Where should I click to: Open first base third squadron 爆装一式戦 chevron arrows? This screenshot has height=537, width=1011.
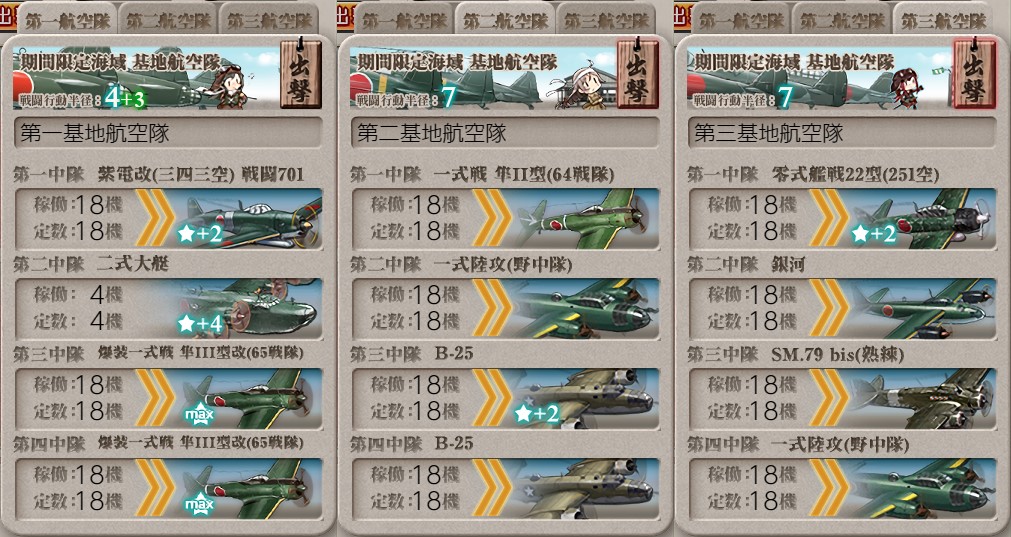(155, 398)
